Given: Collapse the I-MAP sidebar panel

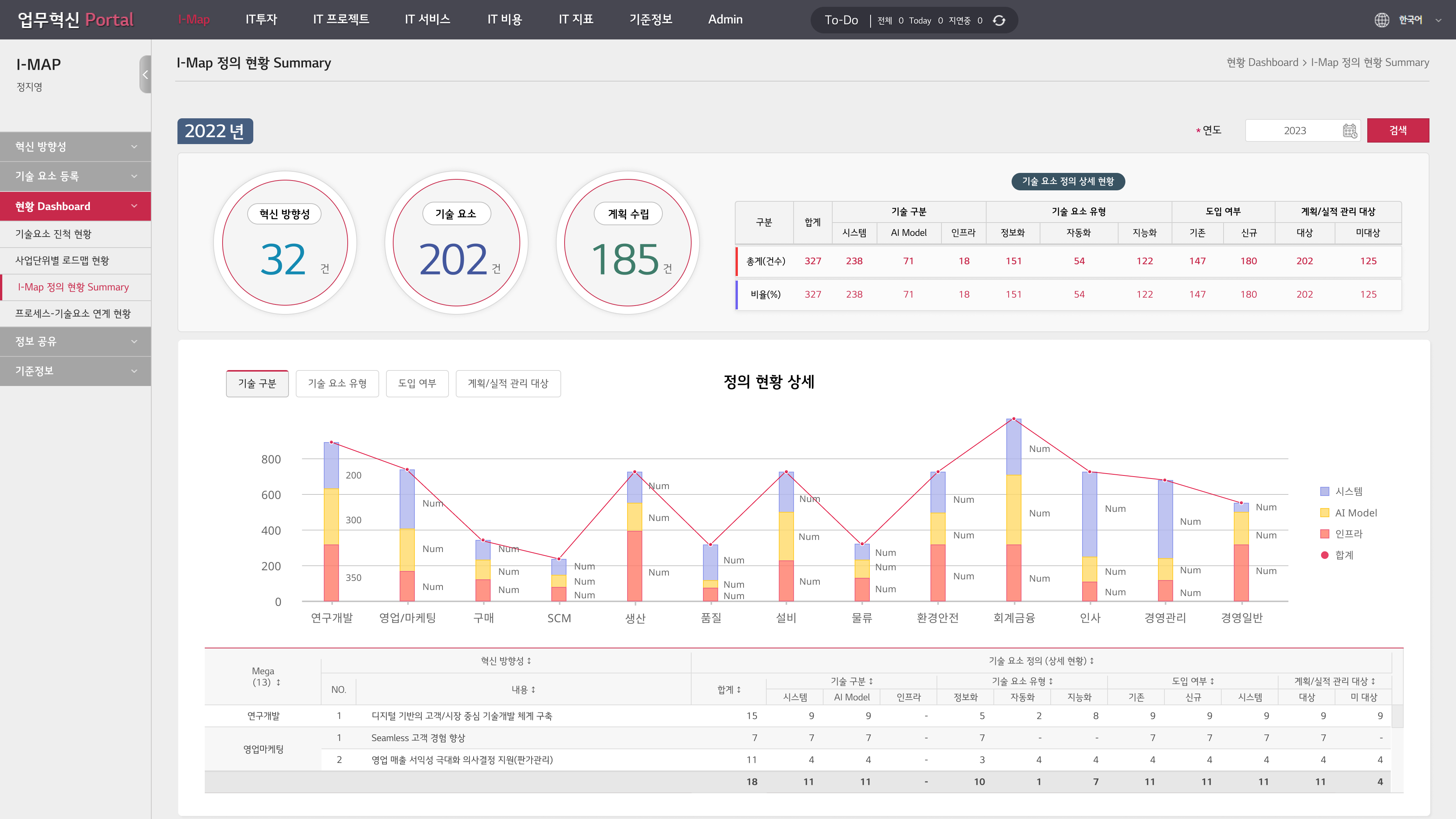Looking at the screenshot, I should pos(145,74).
